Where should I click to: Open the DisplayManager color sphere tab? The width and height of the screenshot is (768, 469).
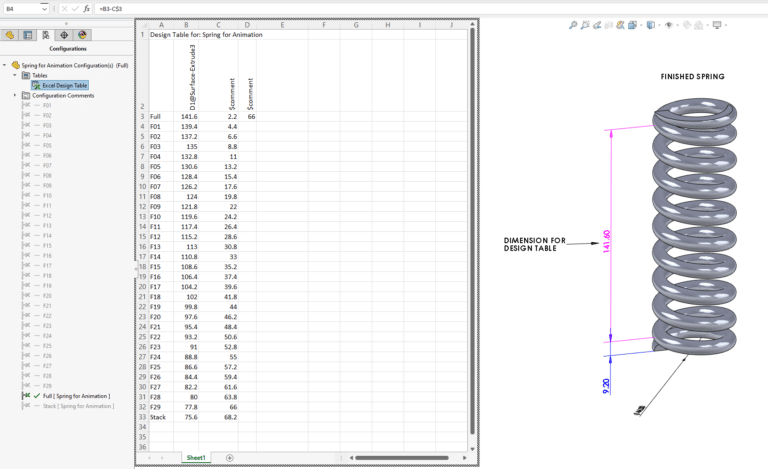(82, 34)
